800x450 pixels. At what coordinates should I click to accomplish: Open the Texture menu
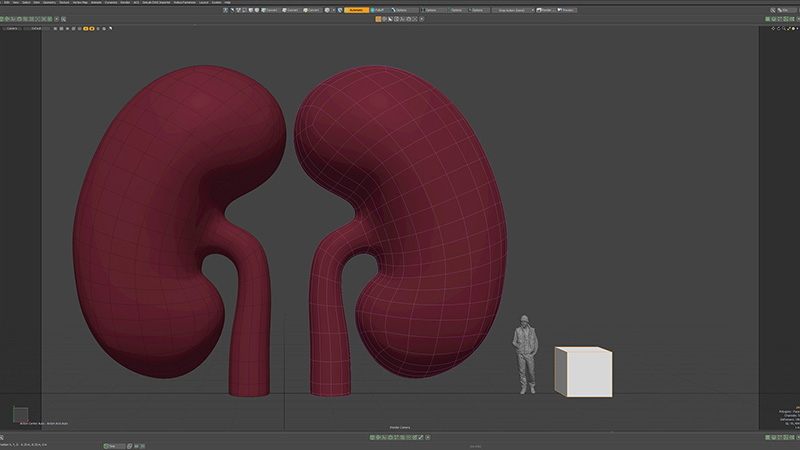click(64, 3)
